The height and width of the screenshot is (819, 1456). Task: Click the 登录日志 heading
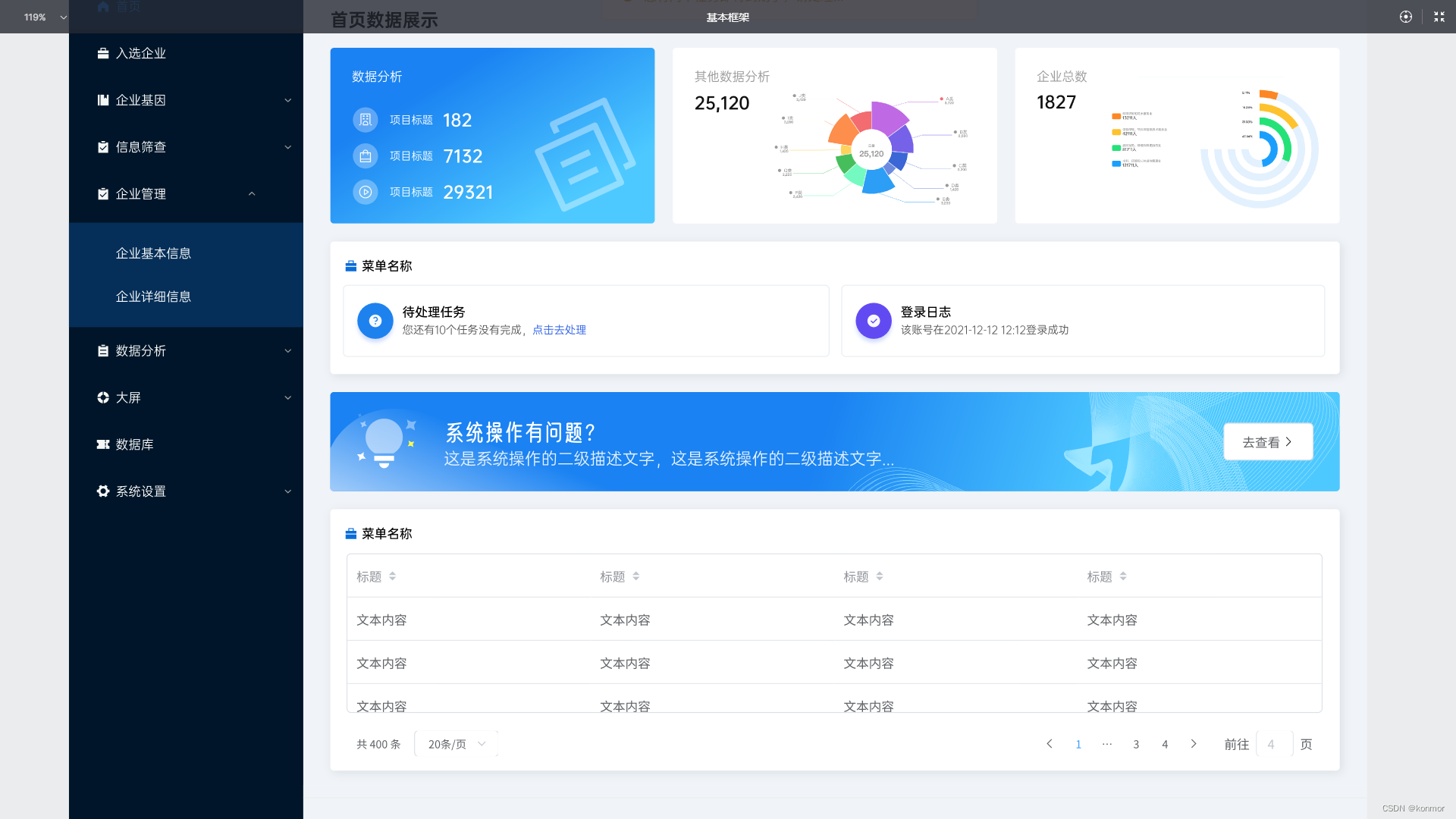click(x=925, y=312)
